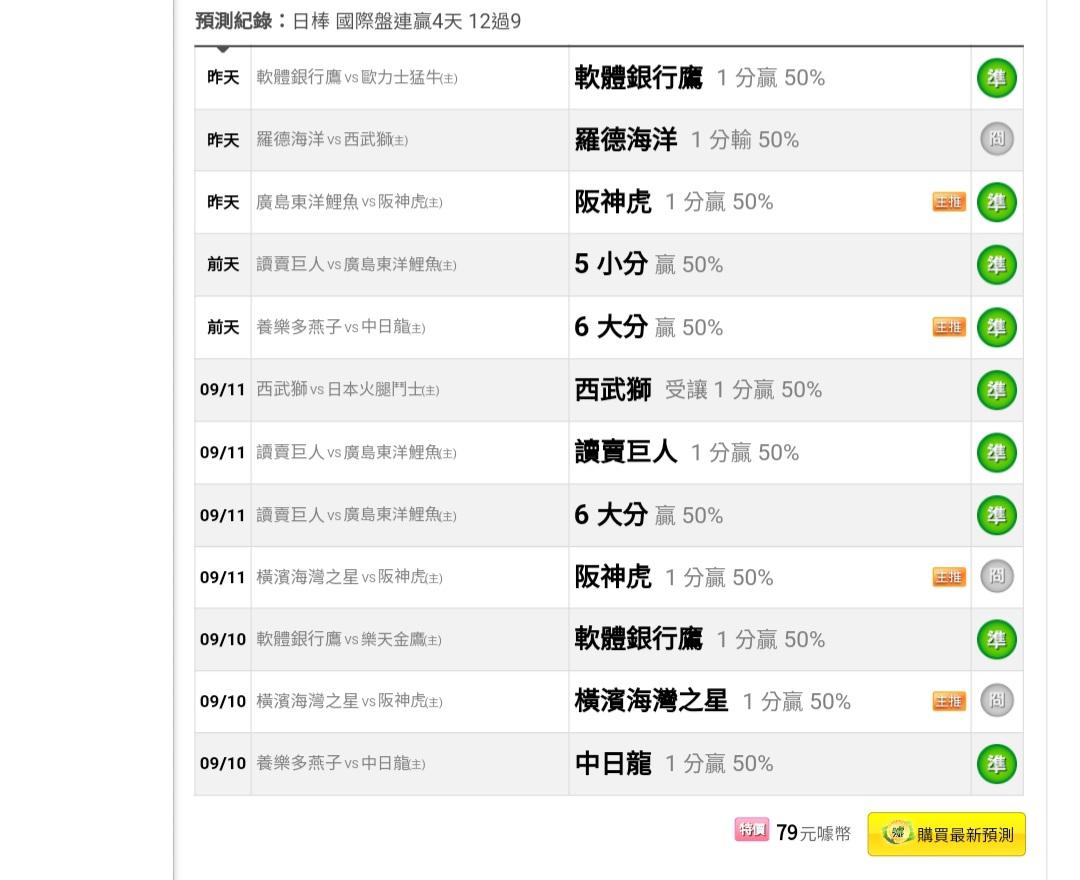Viewport: 1080px width, 880px height.
Task: Select prediction 5 小分 贏 50%
Action: coord(649,264)
